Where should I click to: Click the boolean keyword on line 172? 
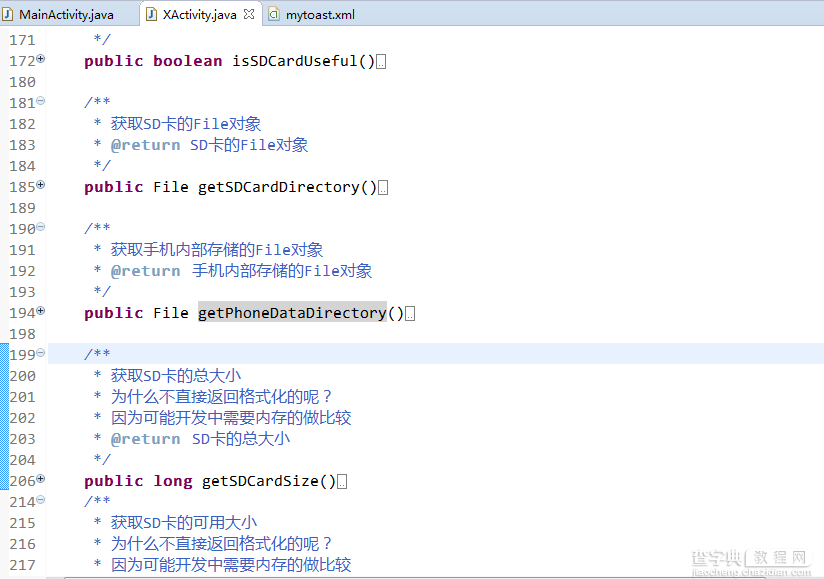pyautogui.click(x=188, y=61)
